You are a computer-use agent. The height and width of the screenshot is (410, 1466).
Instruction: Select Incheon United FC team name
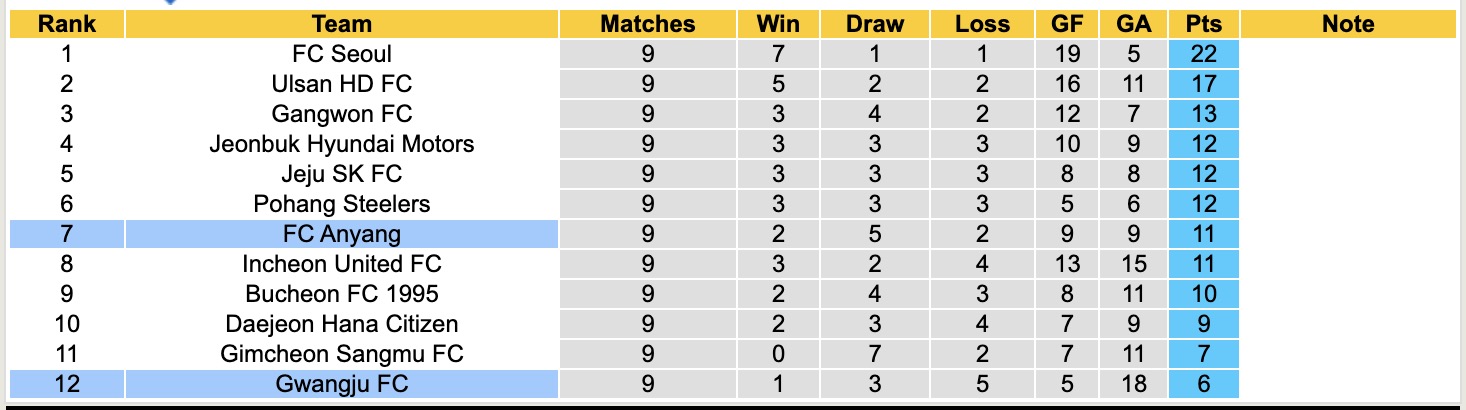coord(341,264)
